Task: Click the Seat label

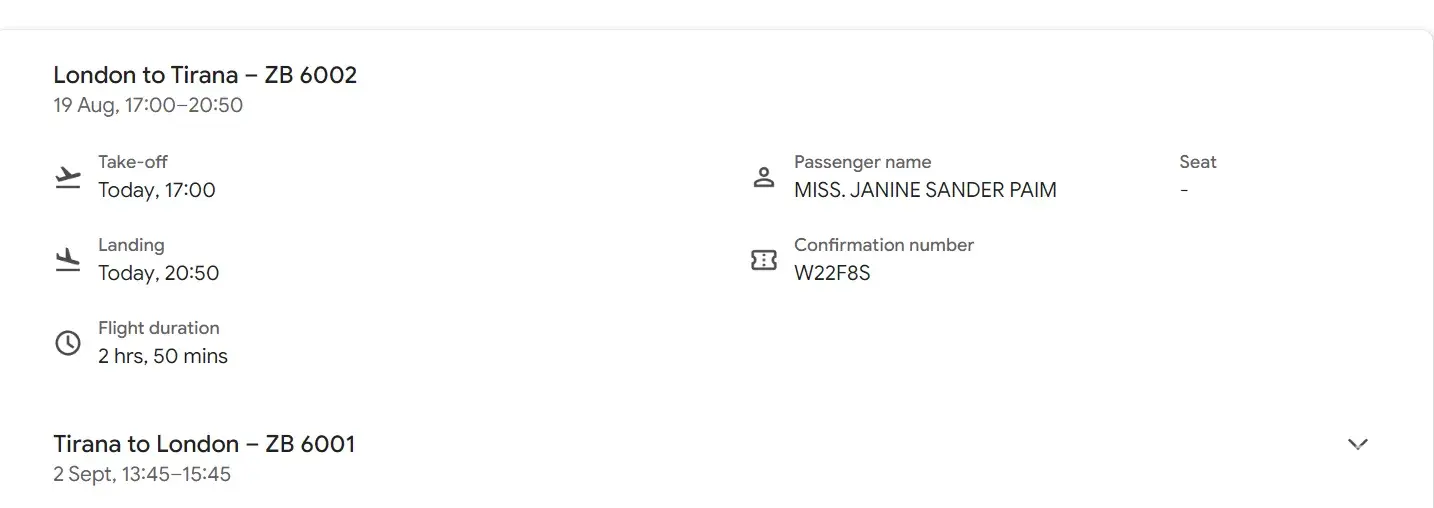Action: coord(1198,162)
